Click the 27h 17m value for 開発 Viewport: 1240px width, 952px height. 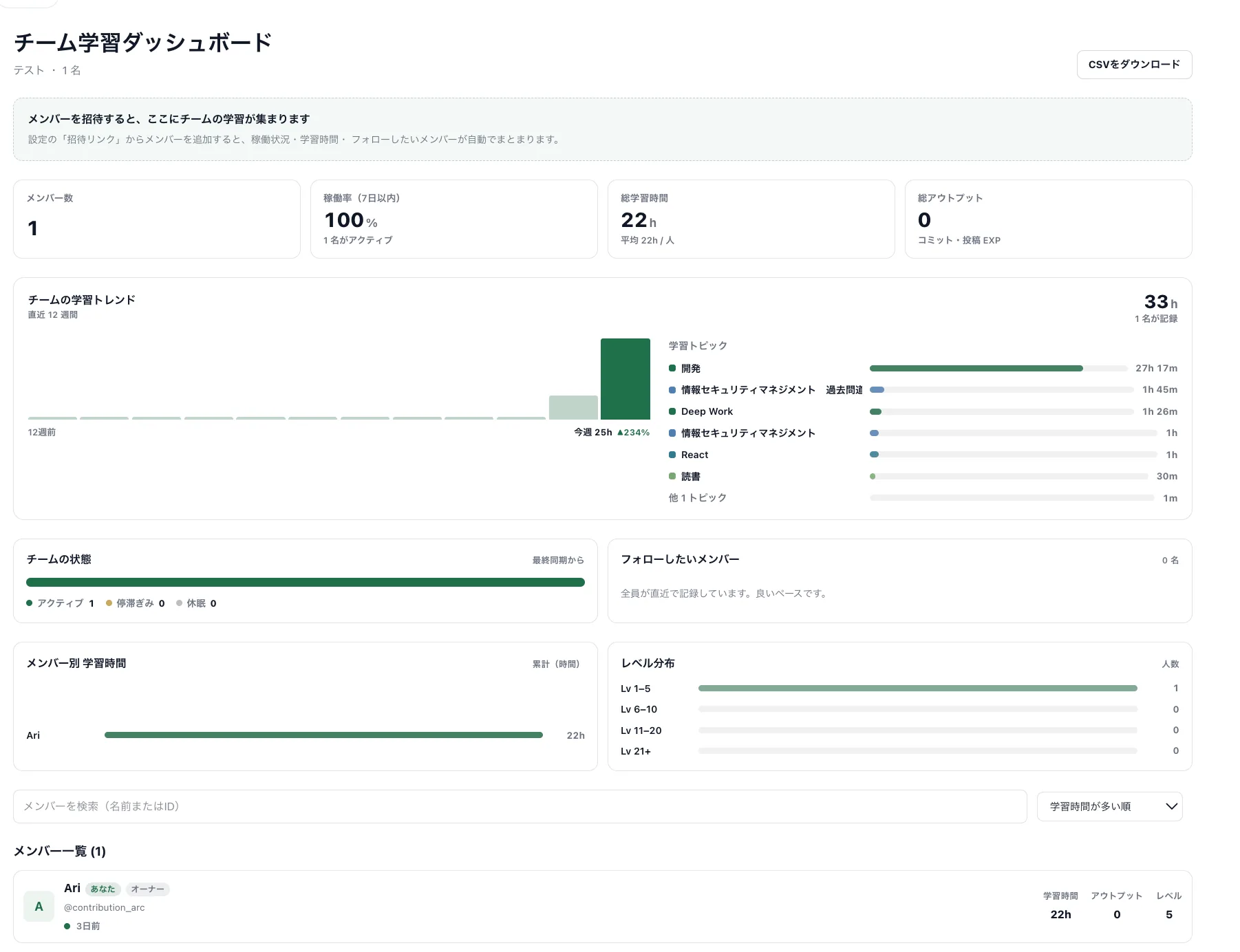(x=1156, y=368)
